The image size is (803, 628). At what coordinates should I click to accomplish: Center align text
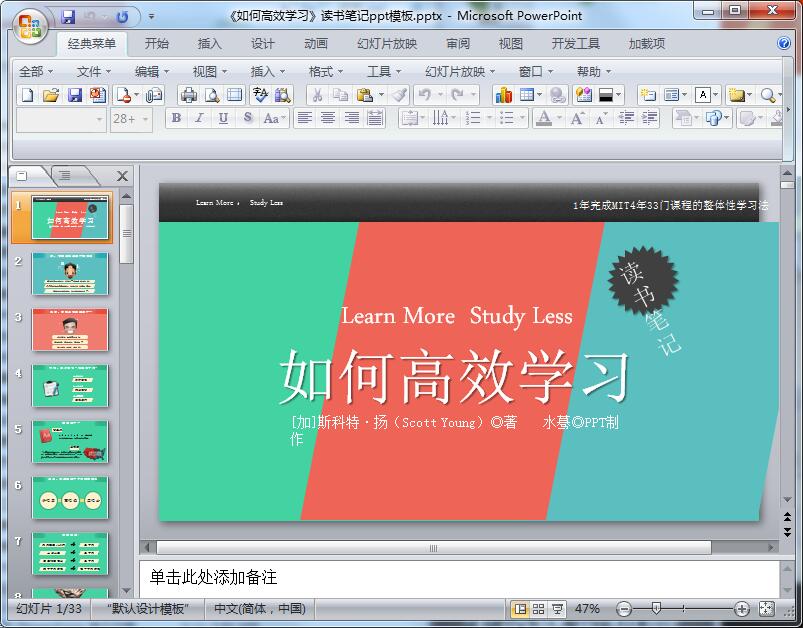click(x=328, y=118)
